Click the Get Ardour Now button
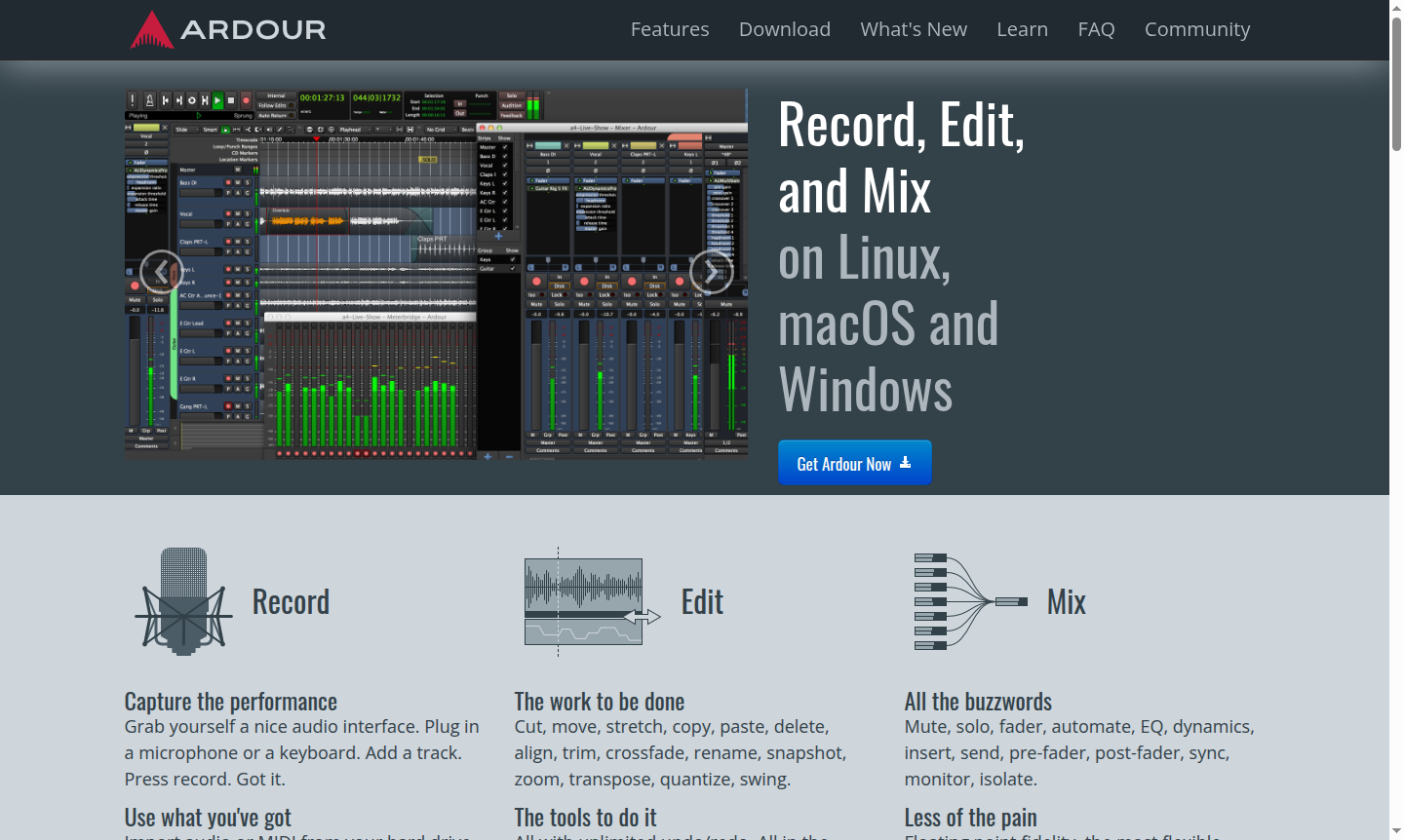 pos(854,463)
